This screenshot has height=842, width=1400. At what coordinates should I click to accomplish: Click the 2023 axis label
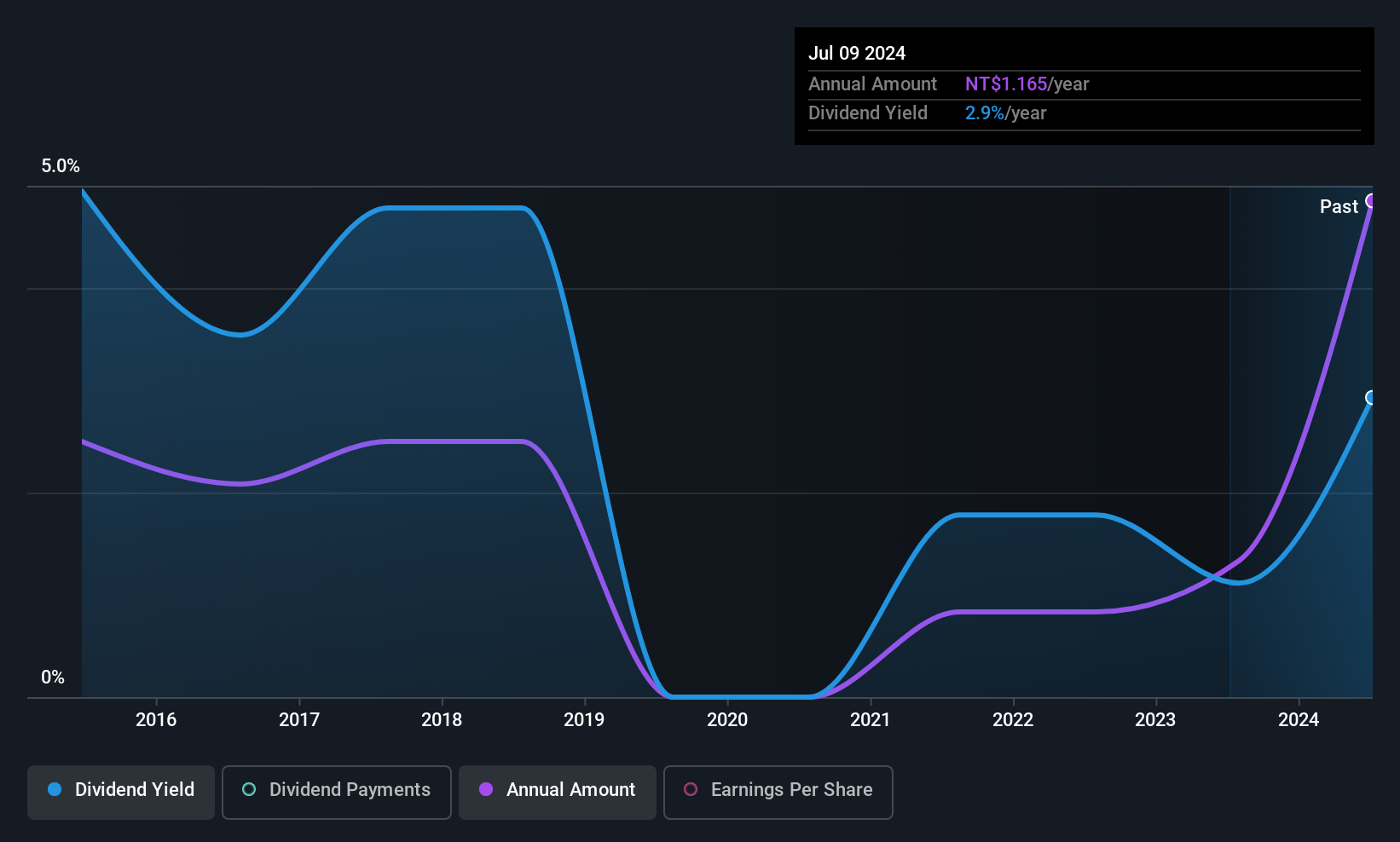(1155, 720)
